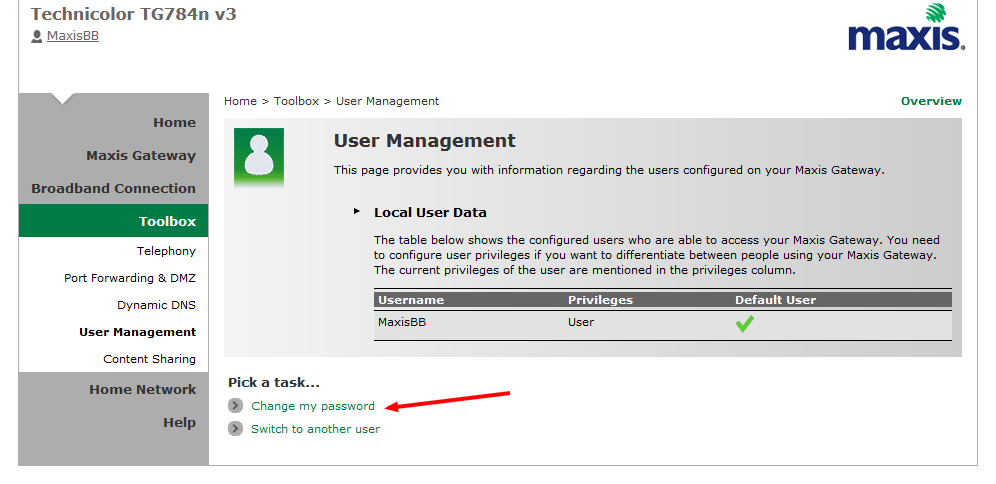Click the Local User Data heading
This screenshot has height=484, width=996.
point(430,213)
